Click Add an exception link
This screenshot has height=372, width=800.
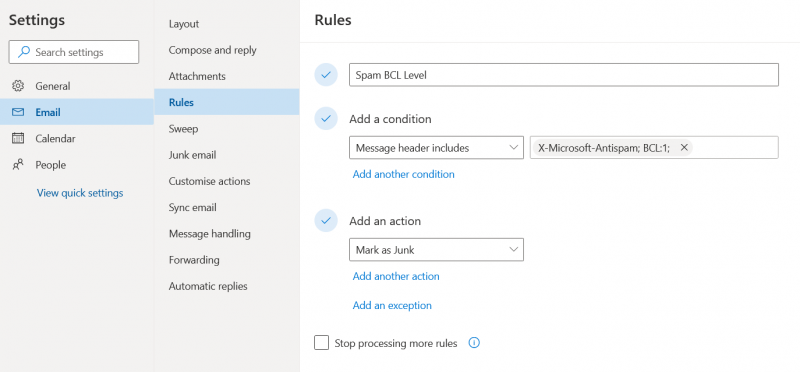(392, 305)
